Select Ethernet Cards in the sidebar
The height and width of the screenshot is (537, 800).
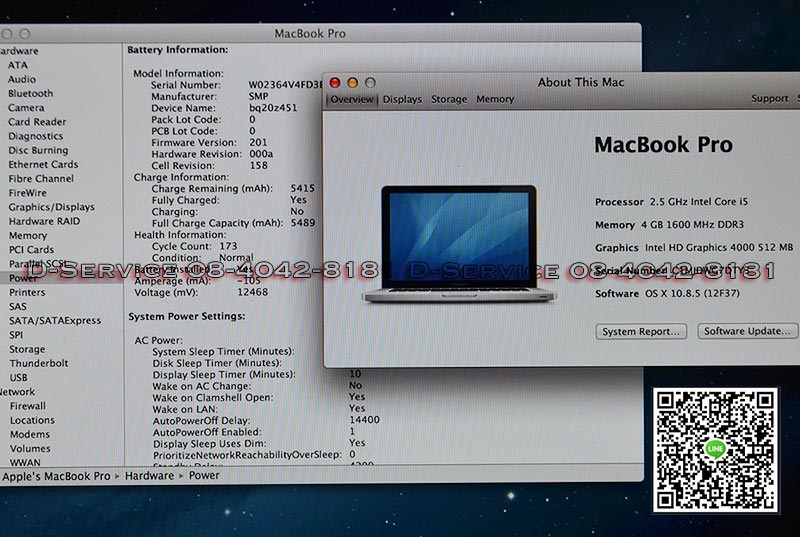click(43, 165)
